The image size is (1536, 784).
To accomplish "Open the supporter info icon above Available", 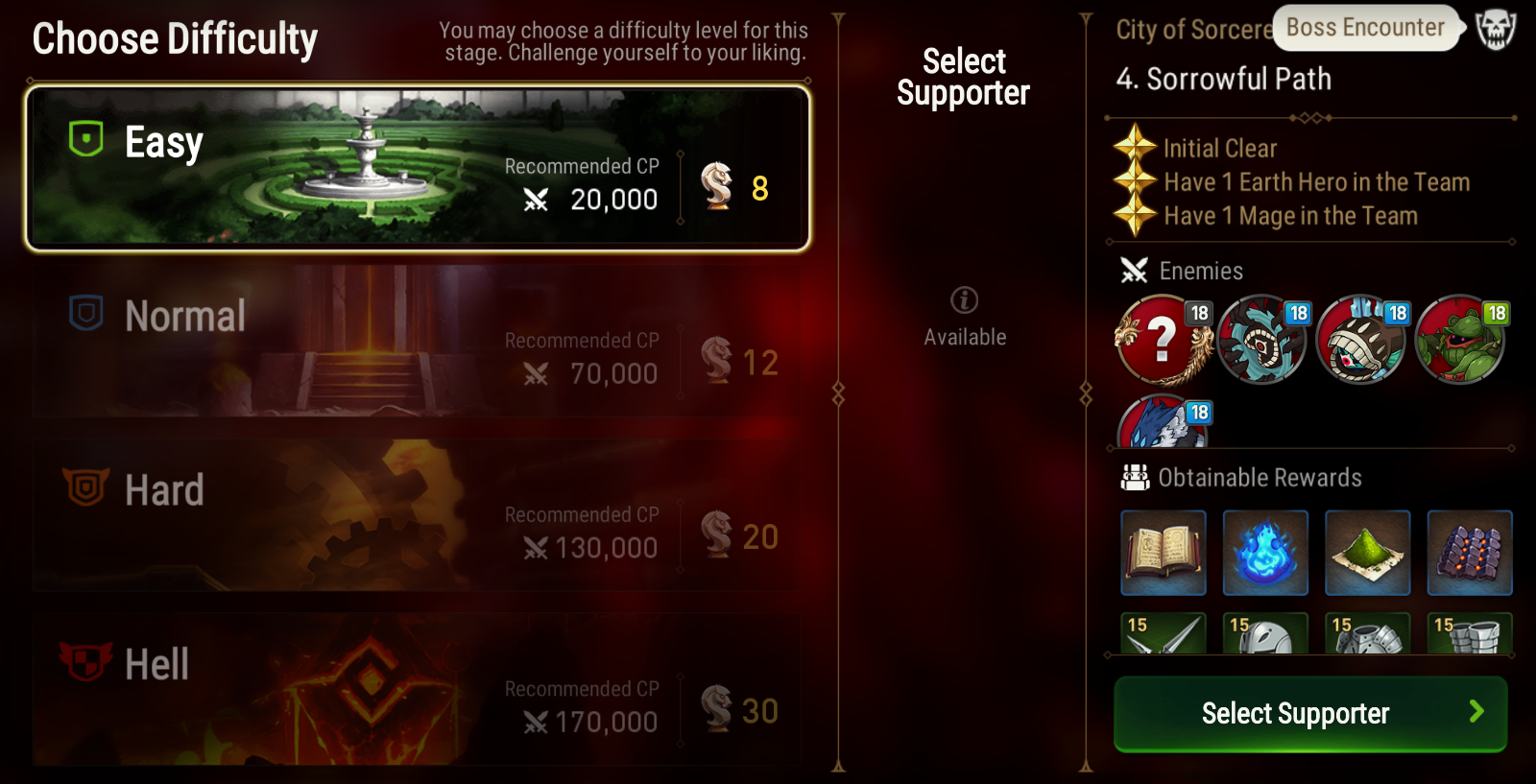I will [x=964, y=300].
